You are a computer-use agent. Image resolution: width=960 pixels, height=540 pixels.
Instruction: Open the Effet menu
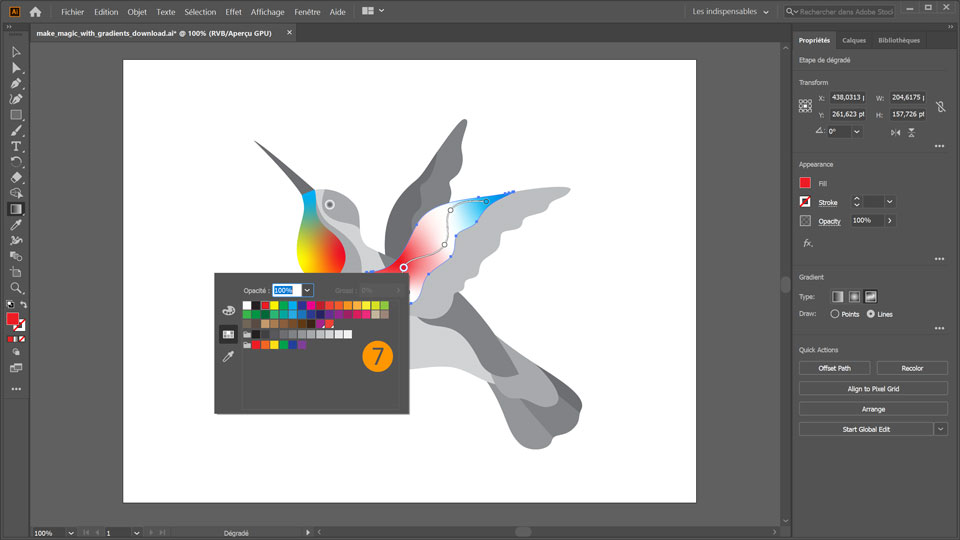click(x=233, y=12)
